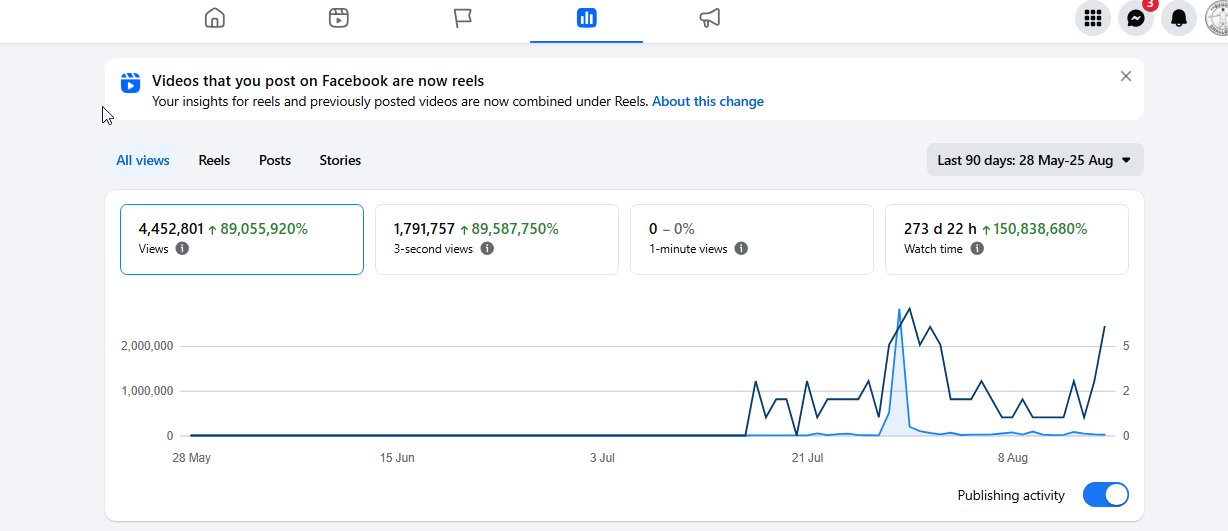This screenshot has width=1228, height=531.
Task: Select the Watch time metric card
Action: coord(1007,239)
